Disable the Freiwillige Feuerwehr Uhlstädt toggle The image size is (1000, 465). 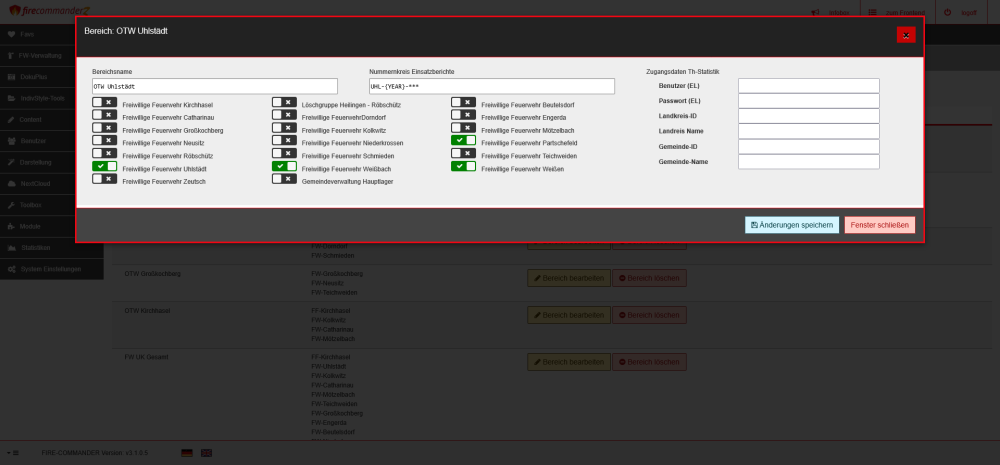104,167
